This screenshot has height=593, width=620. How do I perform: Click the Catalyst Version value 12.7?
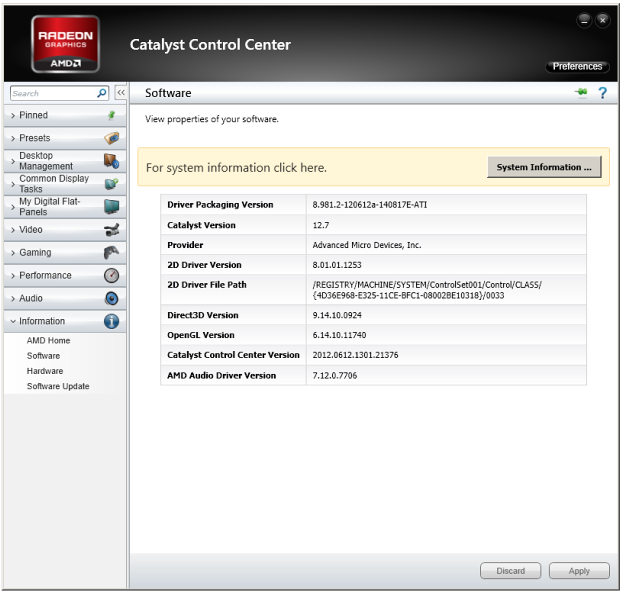click(321, 225)
